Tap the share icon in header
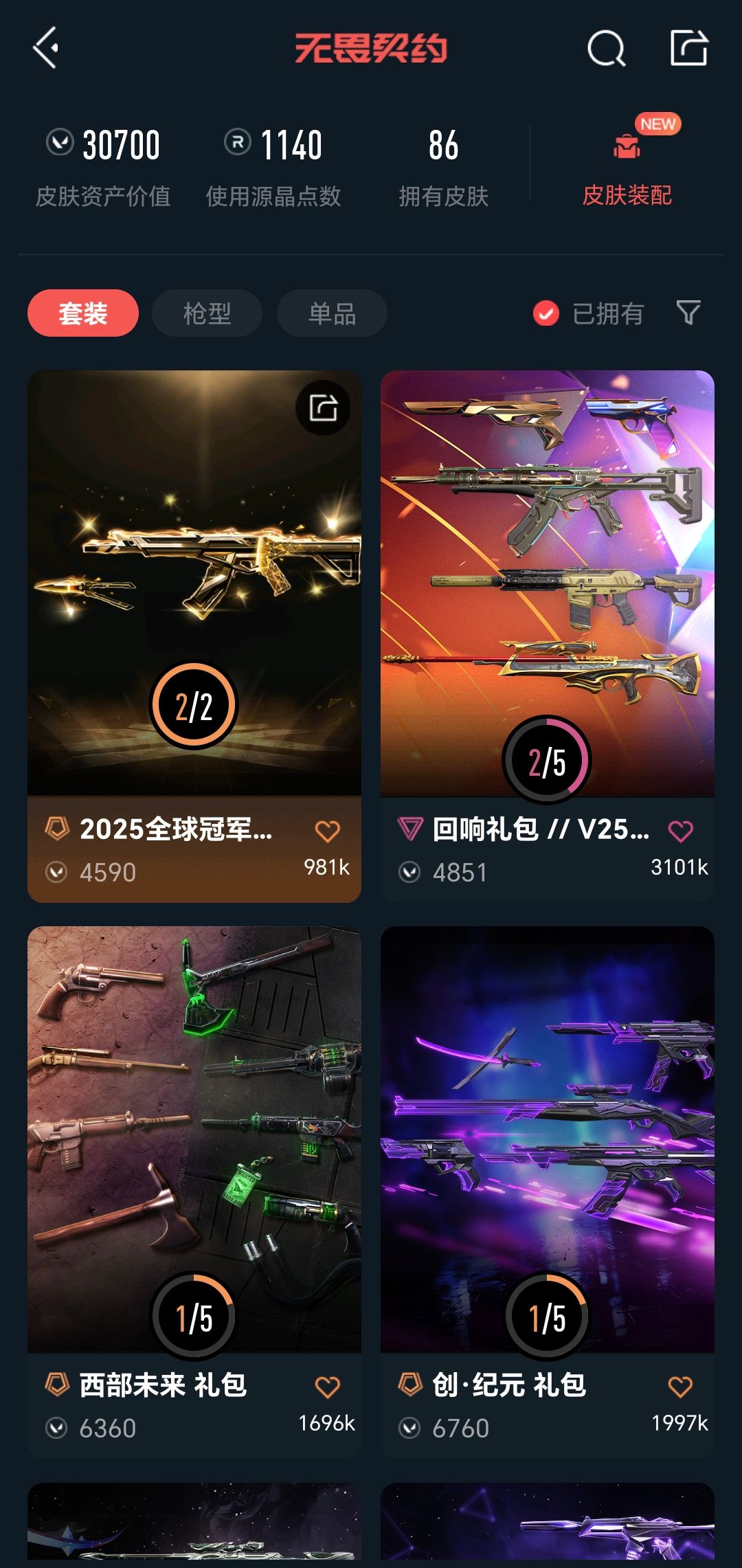This screenshot has height=1568, width=742. click(689, 47)
